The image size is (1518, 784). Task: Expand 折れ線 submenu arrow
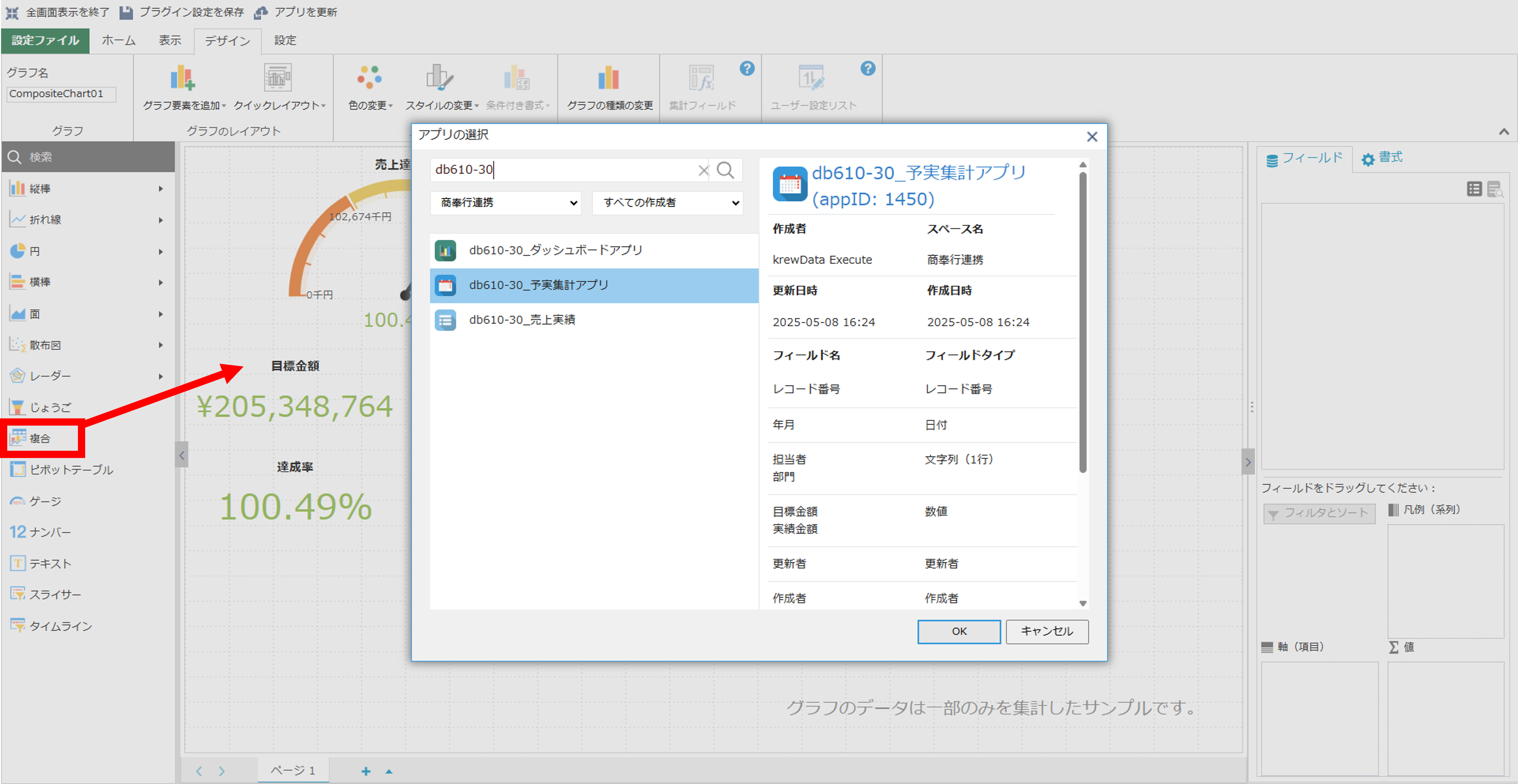(x=160, y=220)
